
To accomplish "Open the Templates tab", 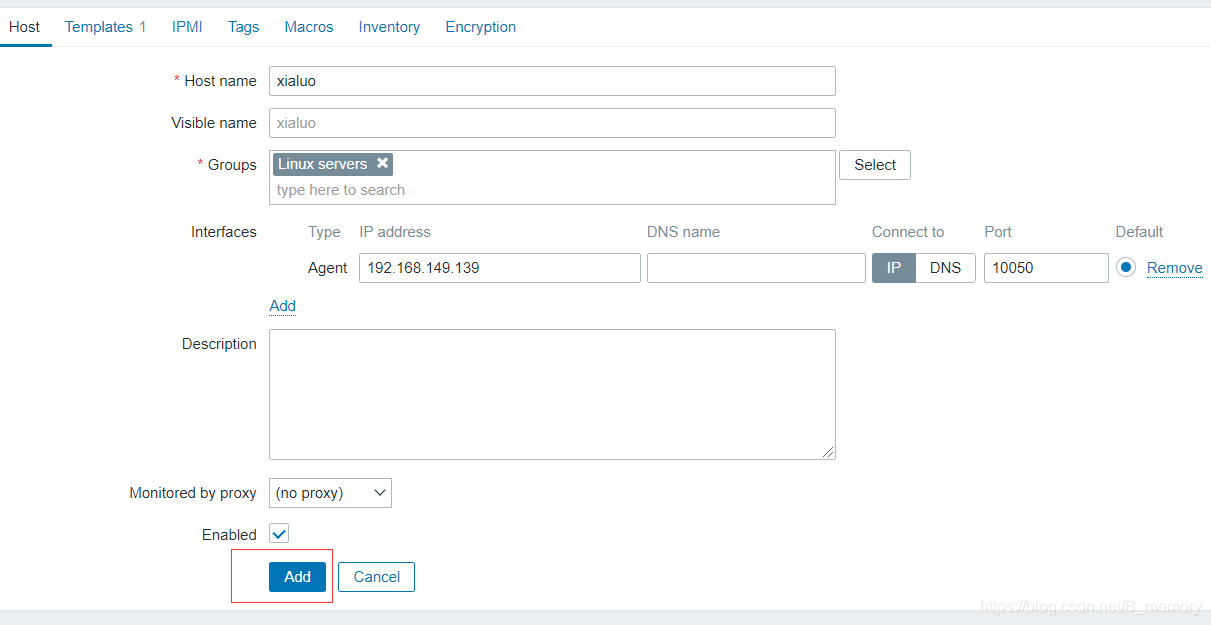I will pyautogui.click(x=106, y=27).
